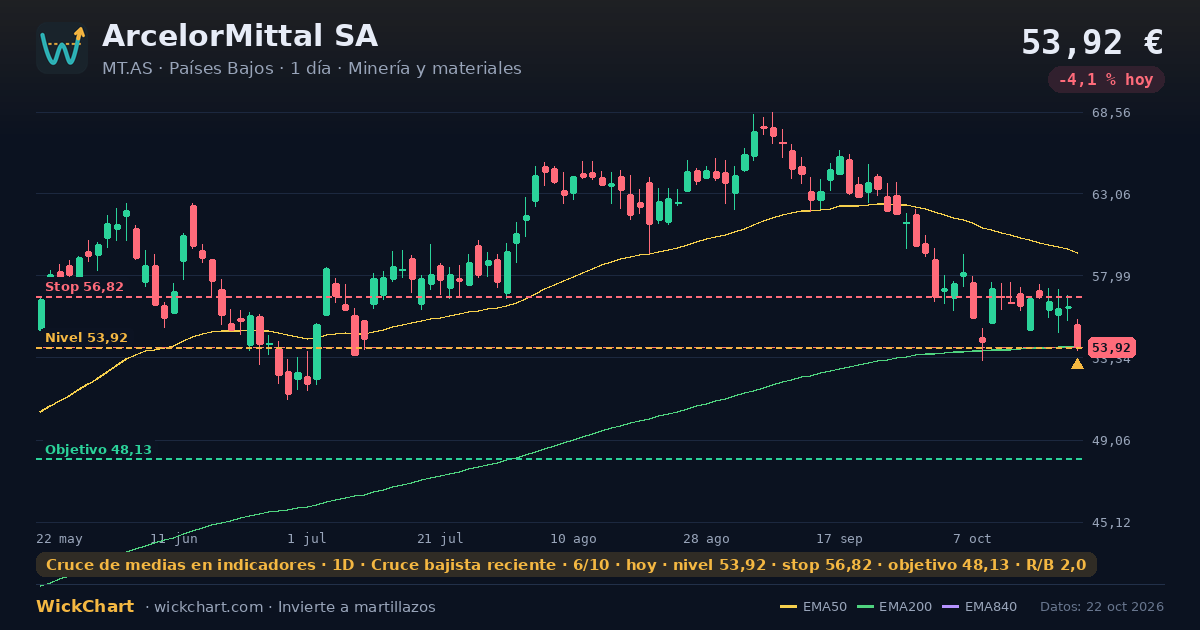
Task: Click the Objetivo 48,13 level label
Action: click(98, 450)
